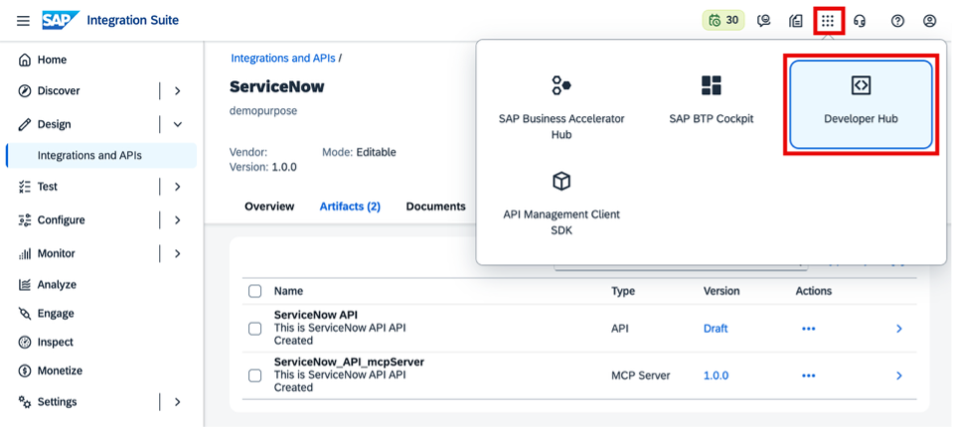Switch to the Overview tab
This screenshot has height=430, width=956.
coord(269,207)
